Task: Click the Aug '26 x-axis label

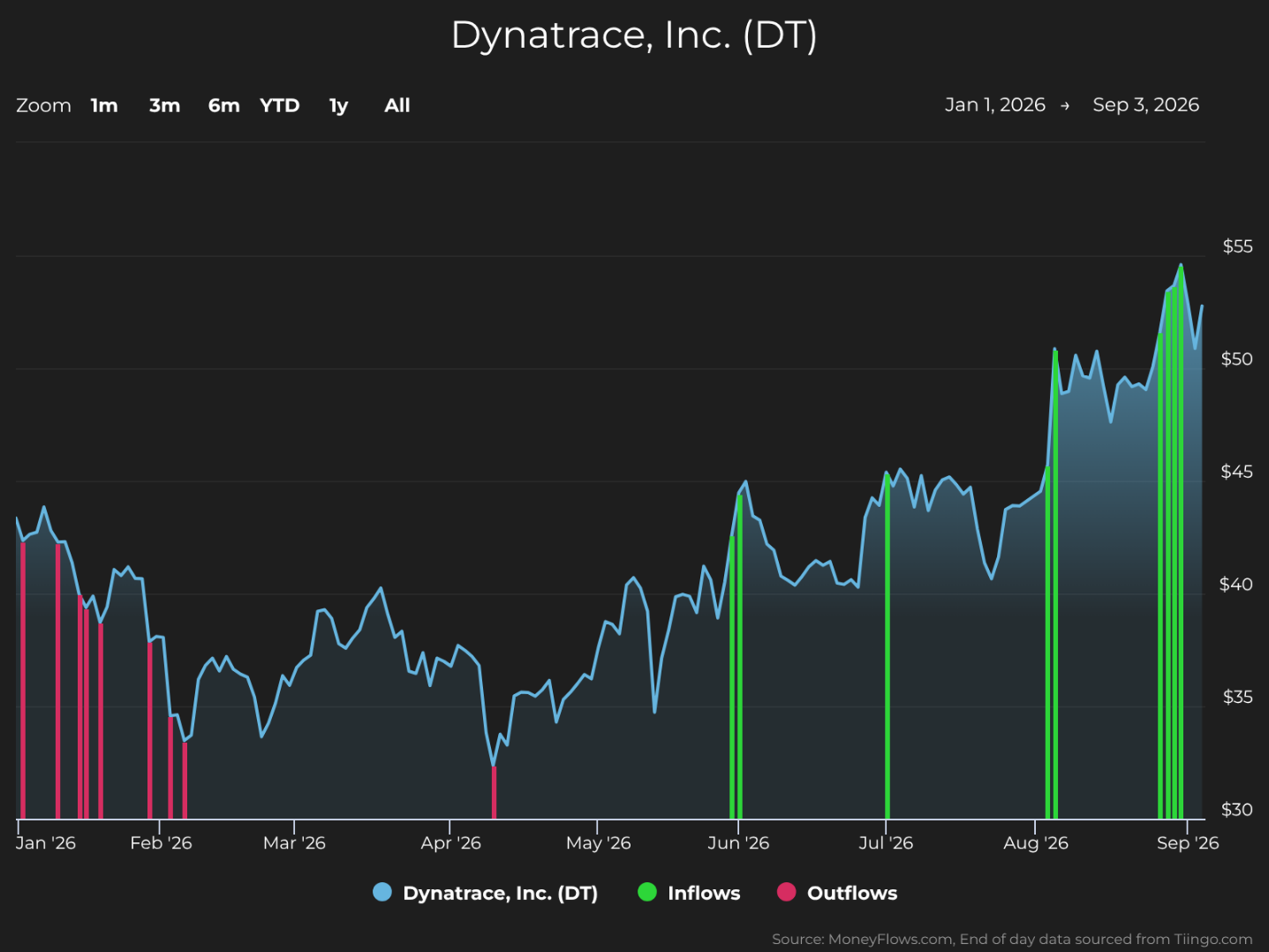Action: coord(1035,842)
